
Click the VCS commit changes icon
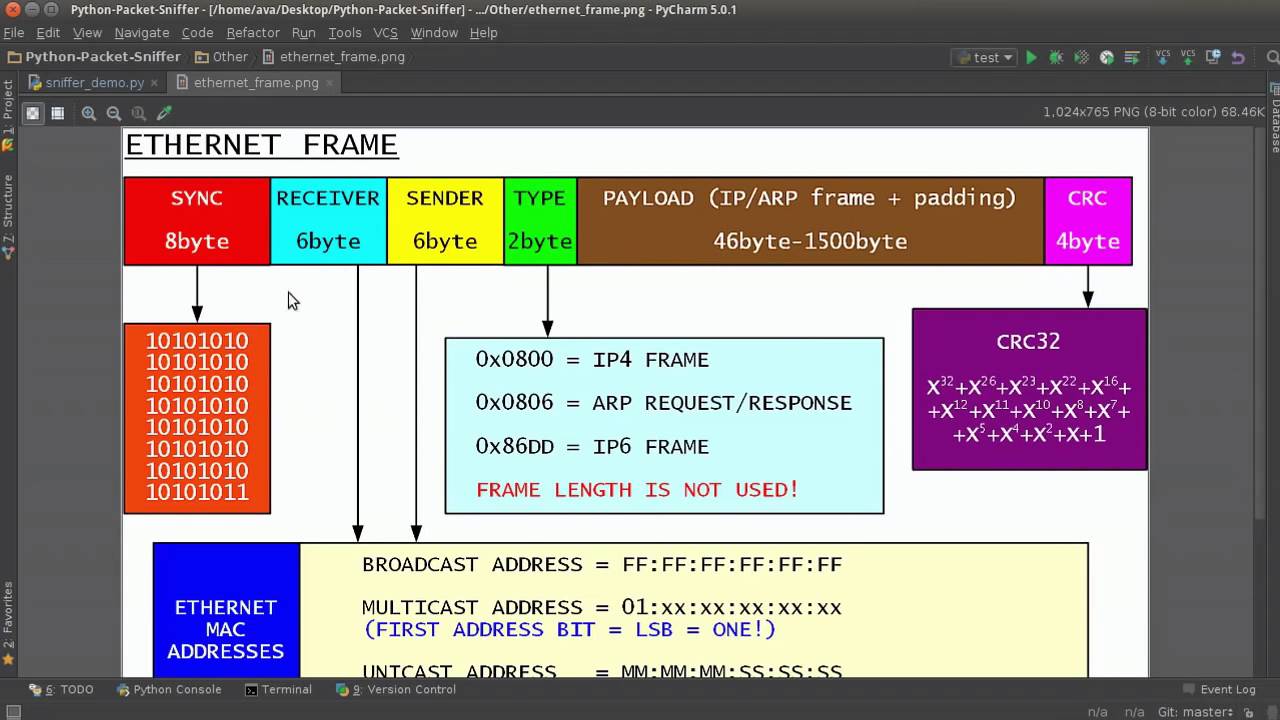click(x=1188, y=57)
